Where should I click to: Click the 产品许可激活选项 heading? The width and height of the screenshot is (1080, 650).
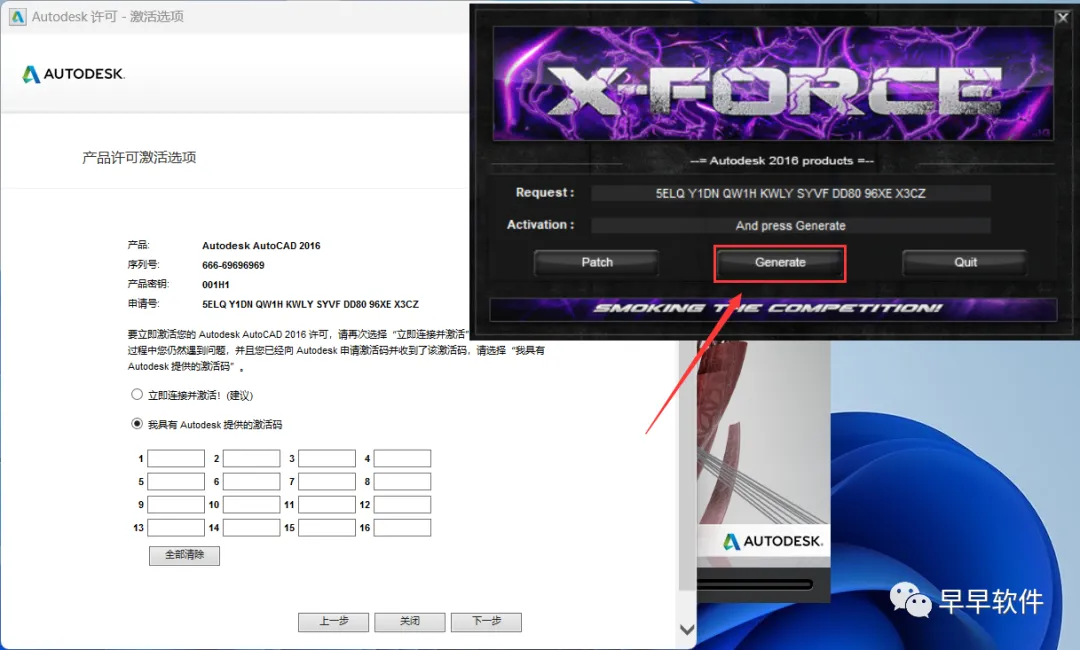[x=139, y=158]
